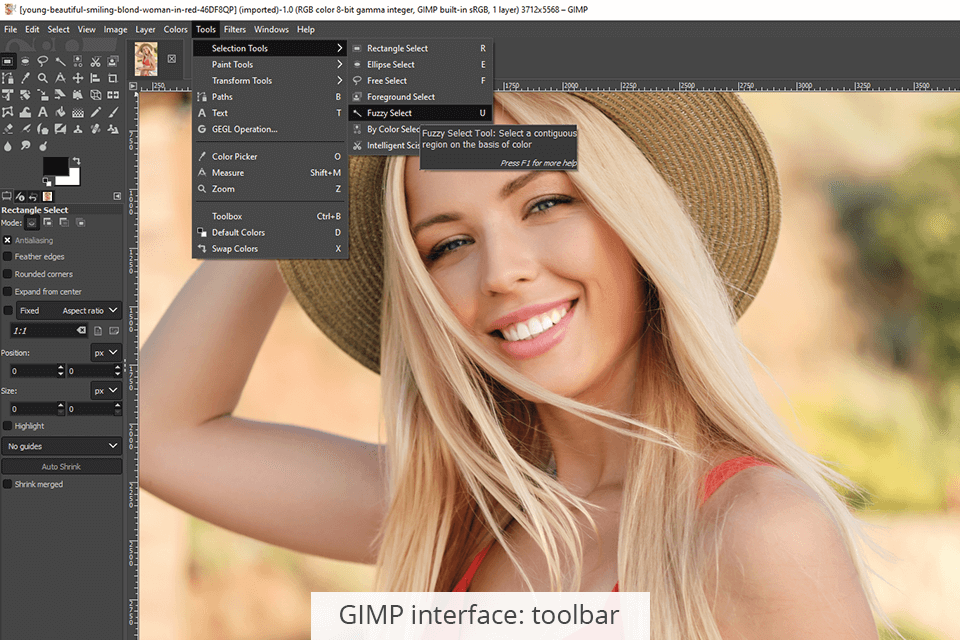Image resolution: width=960 pixels, height=640 pixels.
Task: Check Expand from center
Action: [x=7, y=292]
